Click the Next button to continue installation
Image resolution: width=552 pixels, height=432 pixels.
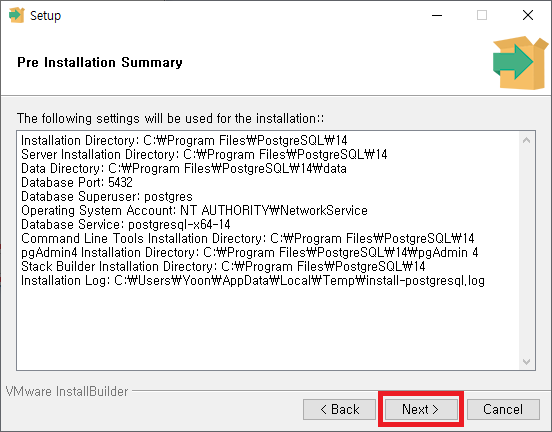tap(421, 409)
